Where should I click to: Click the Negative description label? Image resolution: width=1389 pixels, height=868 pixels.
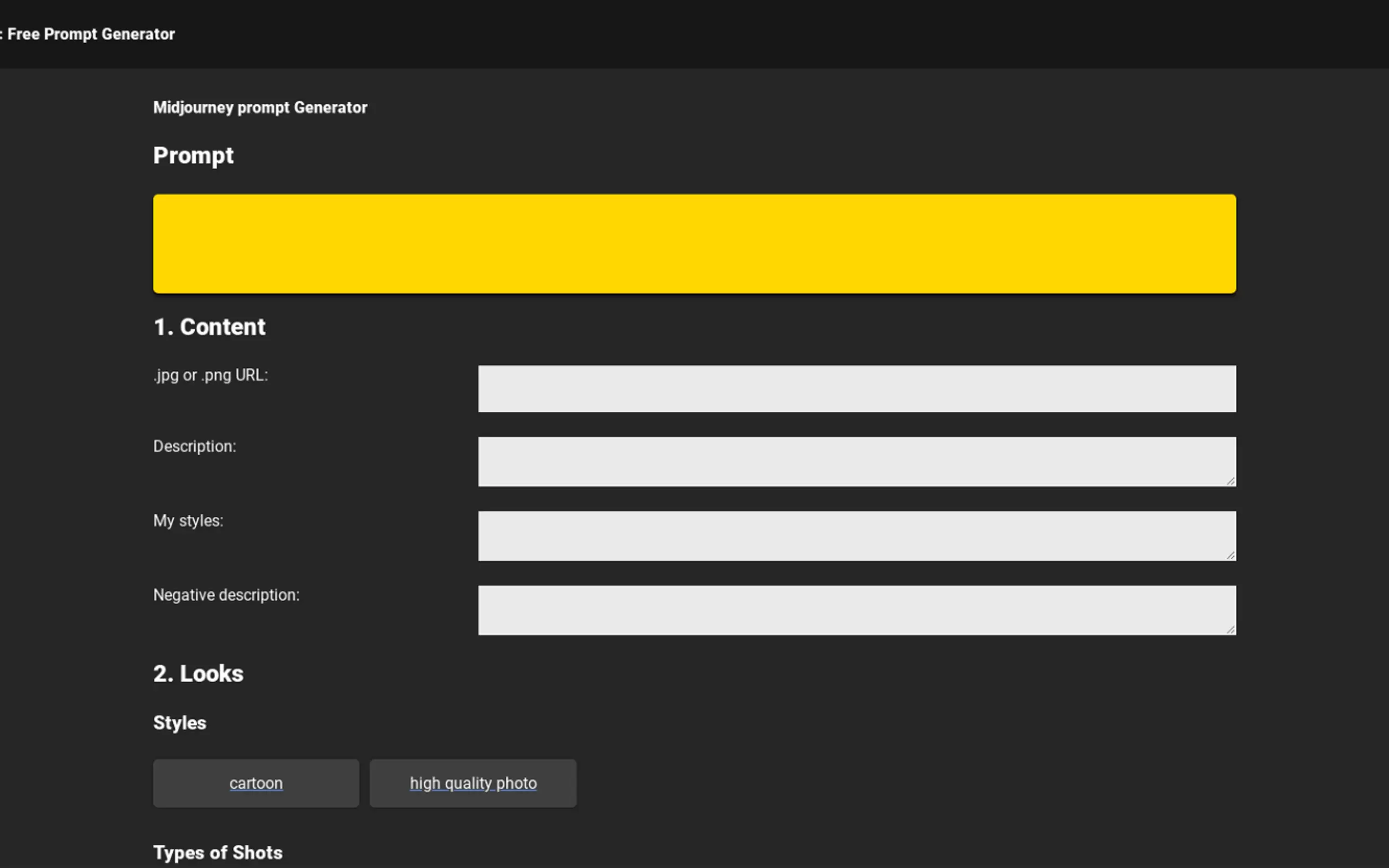coord(226,595)
